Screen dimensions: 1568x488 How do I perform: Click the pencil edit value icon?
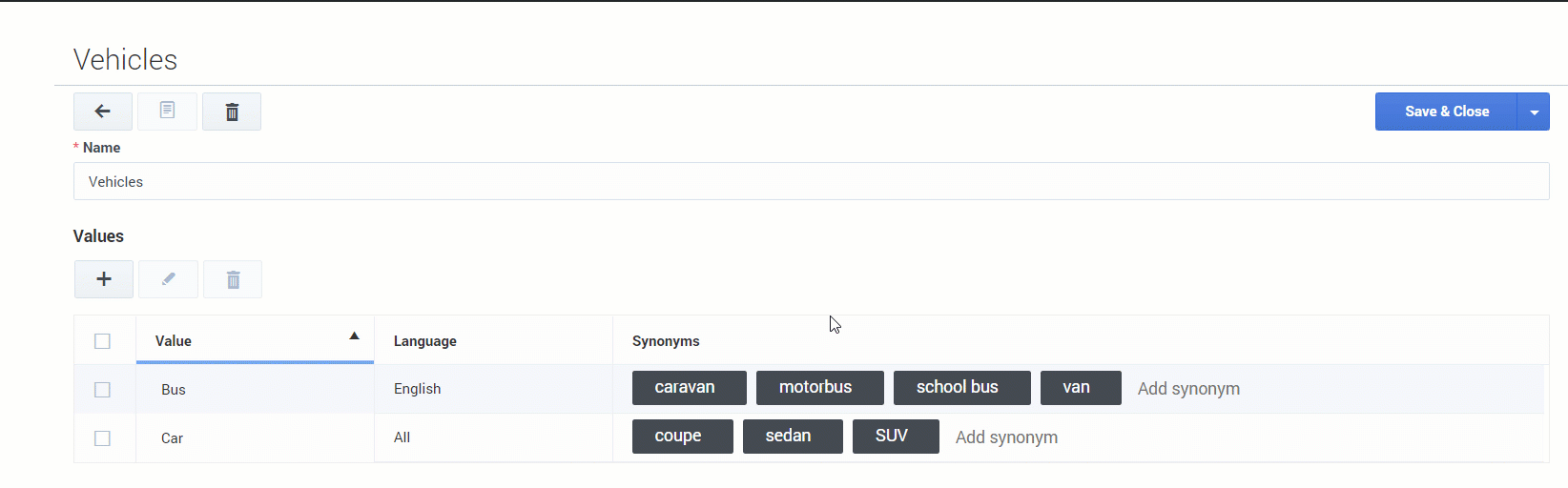coord(168,279)
